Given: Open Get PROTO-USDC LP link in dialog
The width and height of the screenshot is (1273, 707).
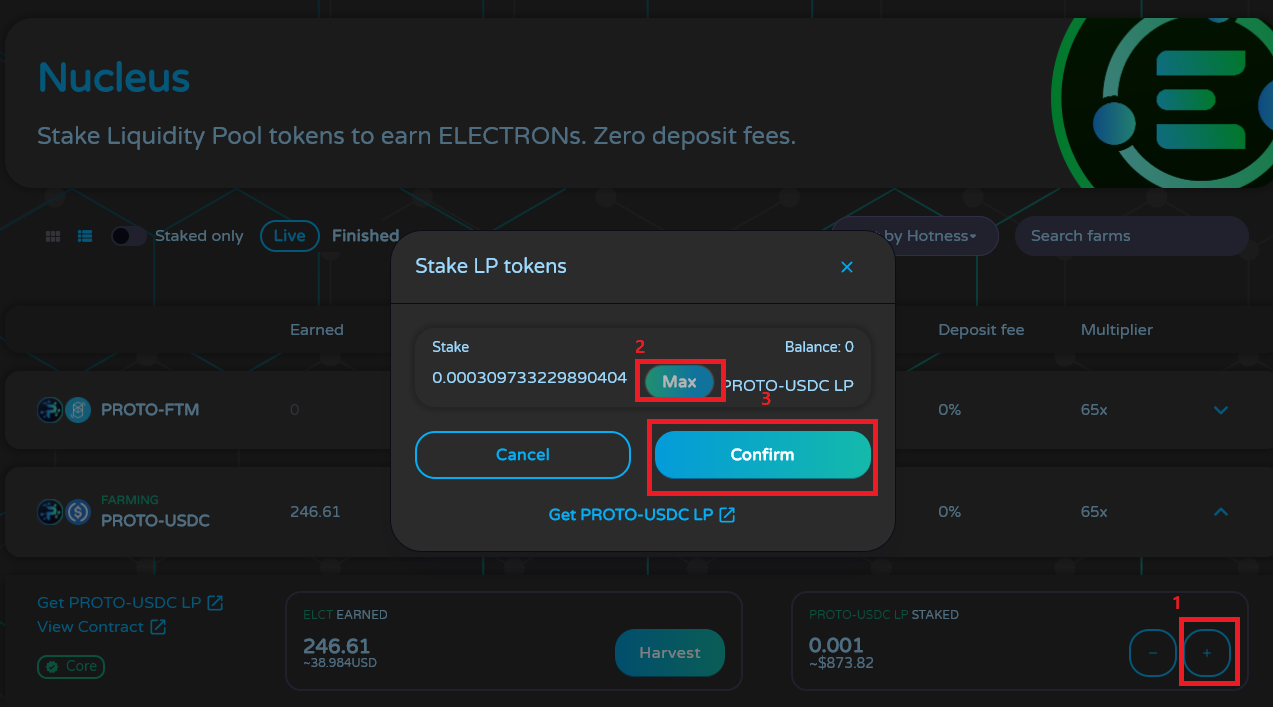Looking at the screenshot, I should [642, 515].
